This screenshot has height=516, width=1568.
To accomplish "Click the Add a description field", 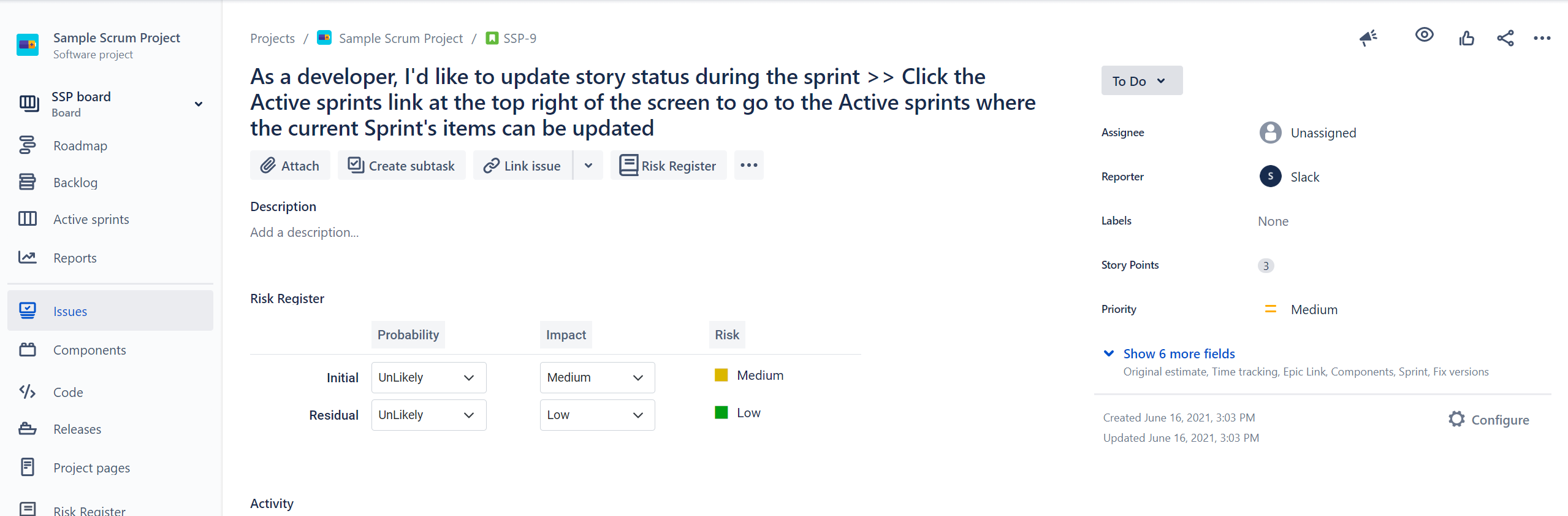I will point(305,233).
